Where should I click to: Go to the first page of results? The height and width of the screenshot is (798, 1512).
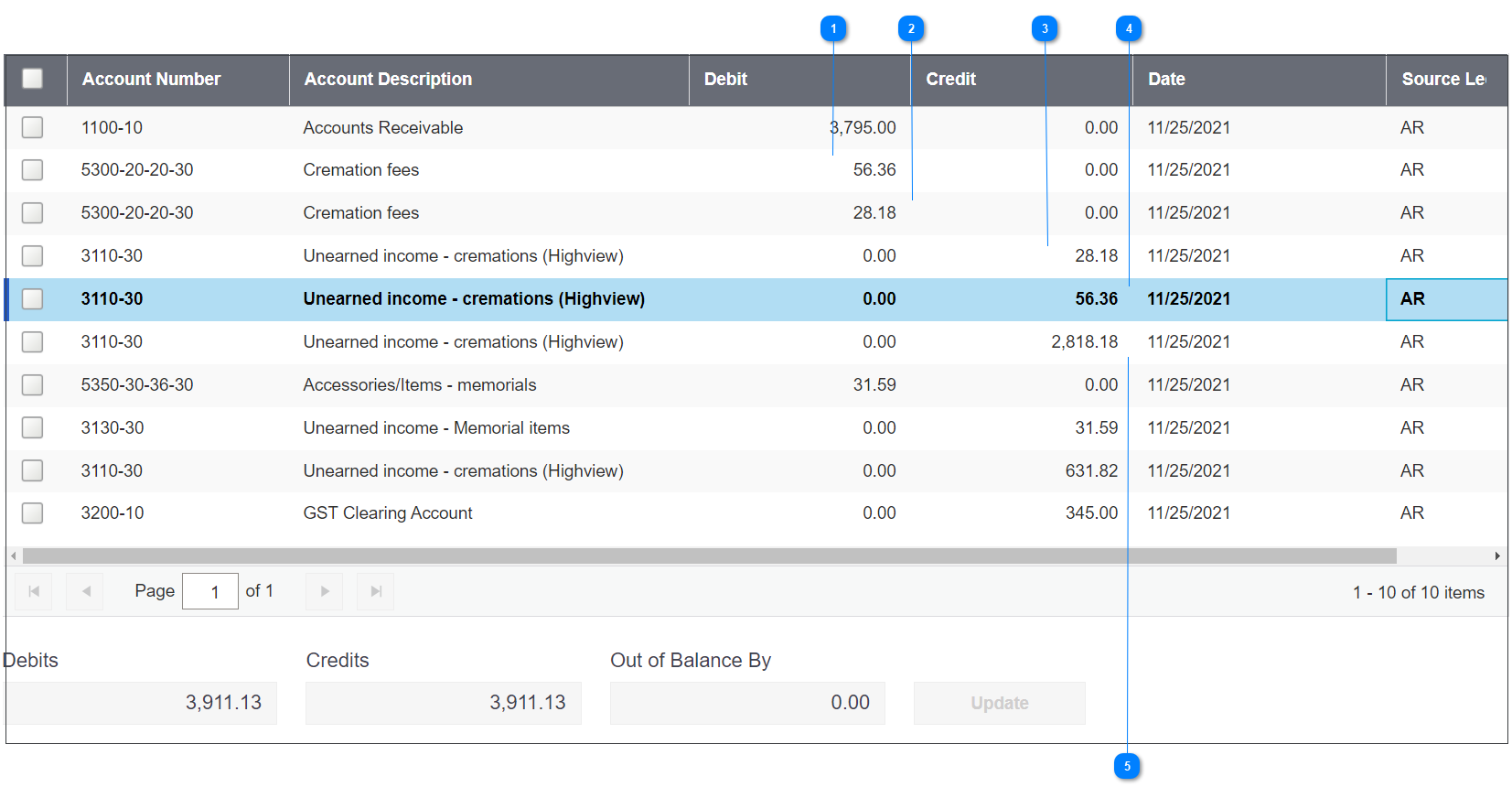[34, 591]
